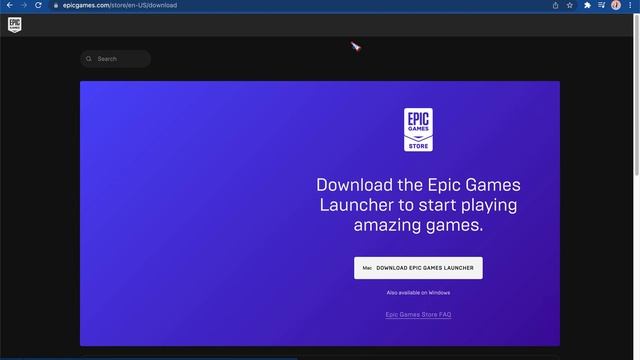Click the 'Download the Epic Games Launcher' heading

[x=418, y=205]
